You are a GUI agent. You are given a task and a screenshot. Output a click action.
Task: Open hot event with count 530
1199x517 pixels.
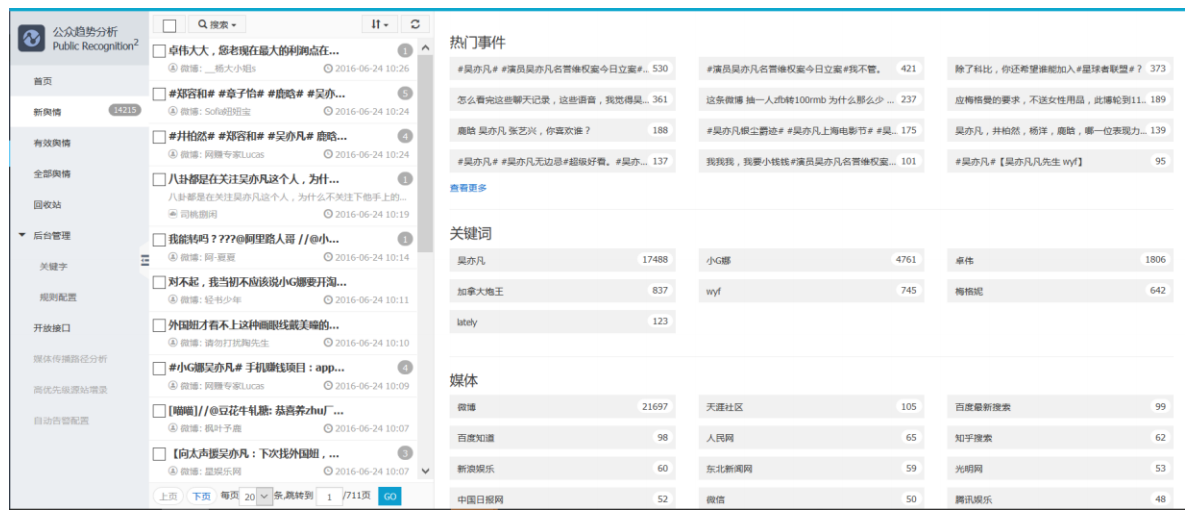[x=562, y=69]
